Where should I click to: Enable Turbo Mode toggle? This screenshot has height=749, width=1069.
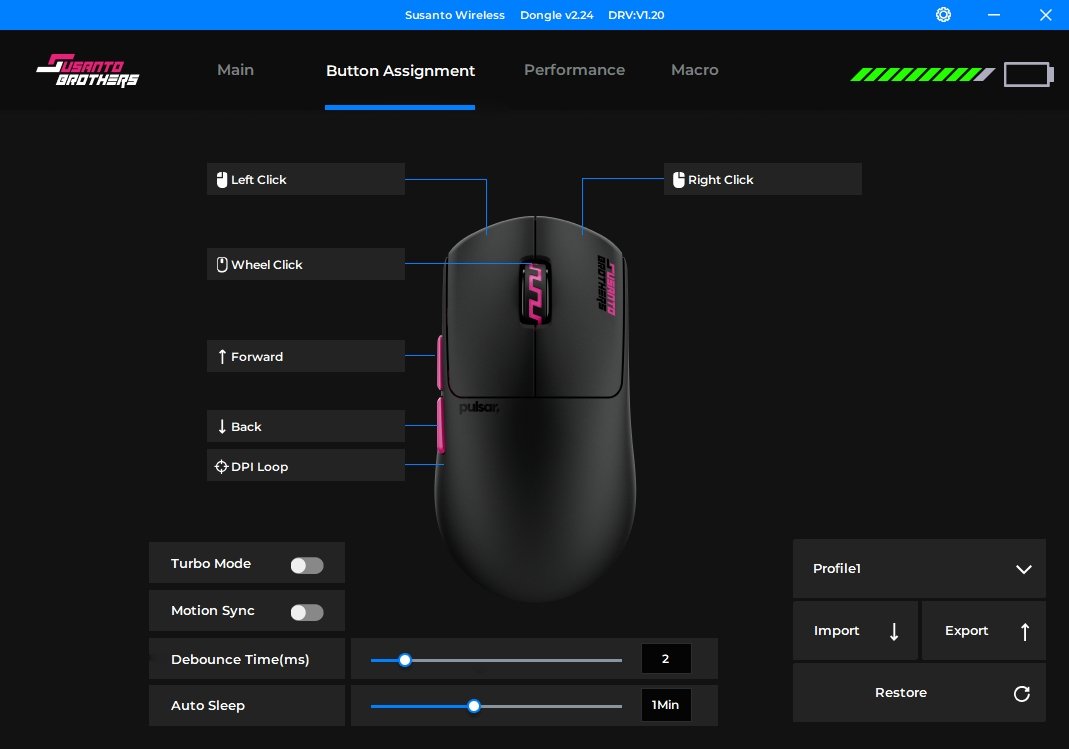click(307, 565)
